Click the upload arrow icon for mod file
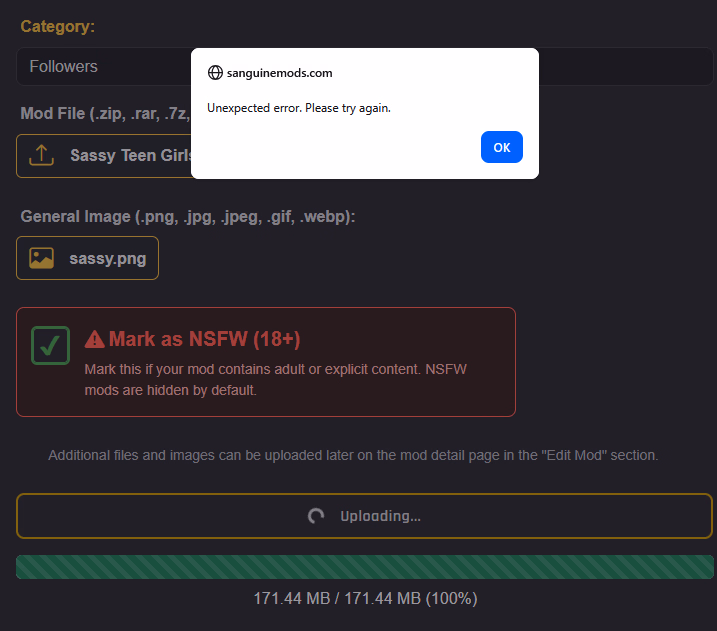717x631 pixels. [42, 155]
